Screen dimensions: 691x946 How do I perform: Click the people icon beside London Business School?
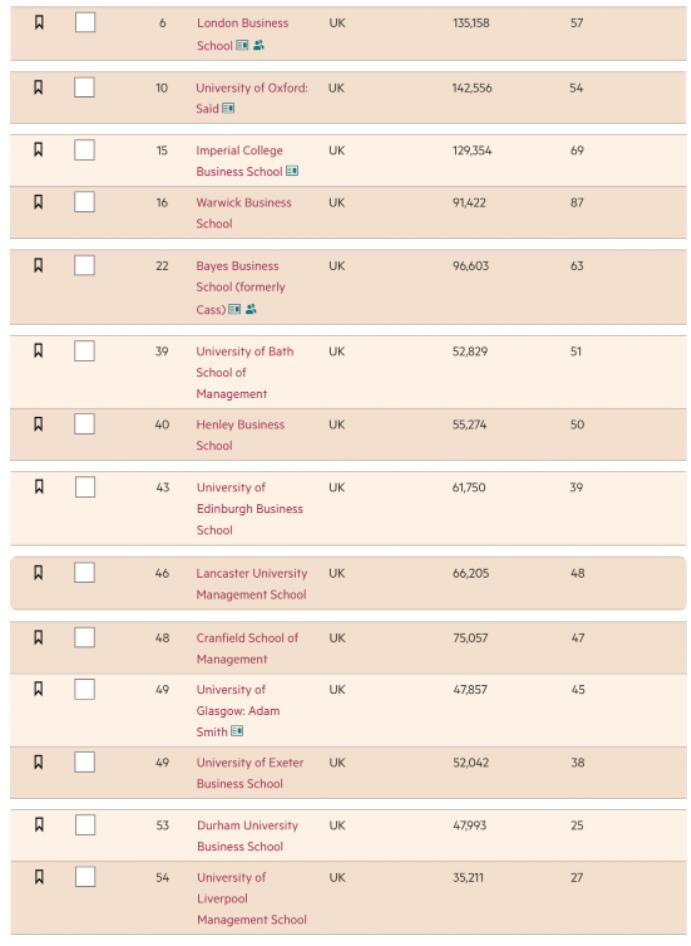[258, 46]
